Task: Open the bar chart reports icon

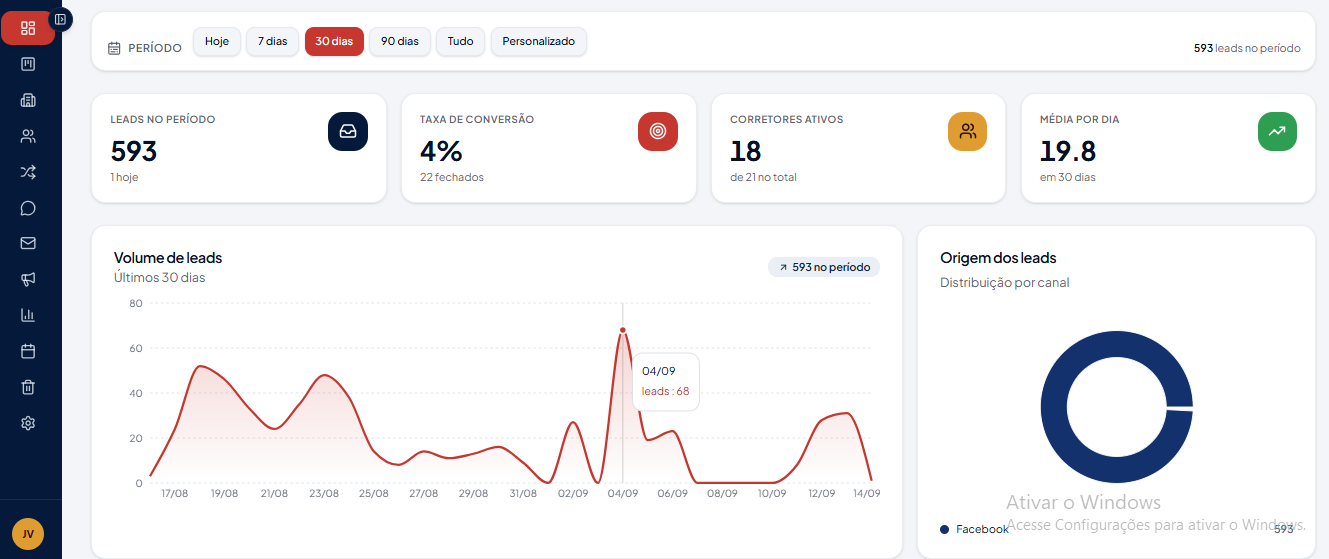Action: (28, 315)
